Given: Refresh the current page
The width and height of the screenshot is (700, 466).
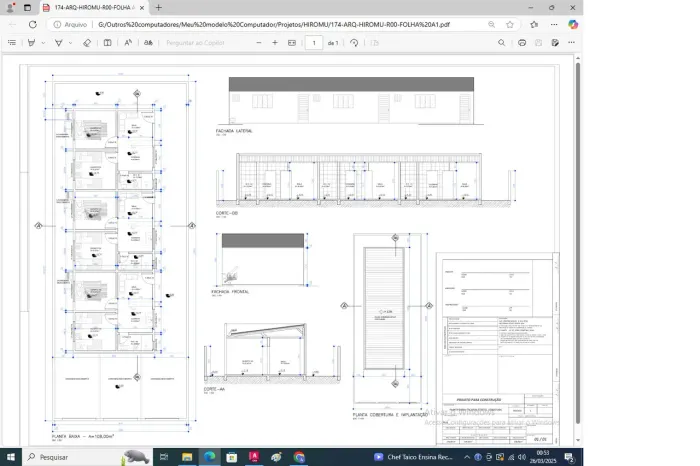Looking at the screenshot, I should (32, 24).
